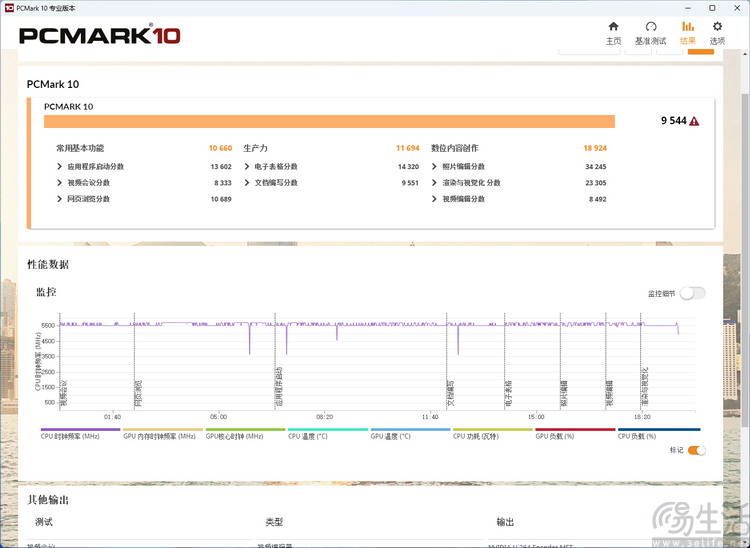Click the 08:20 time axis label
Image resolution: width=750 pixels, height=548 pixels.
(324, 417)
